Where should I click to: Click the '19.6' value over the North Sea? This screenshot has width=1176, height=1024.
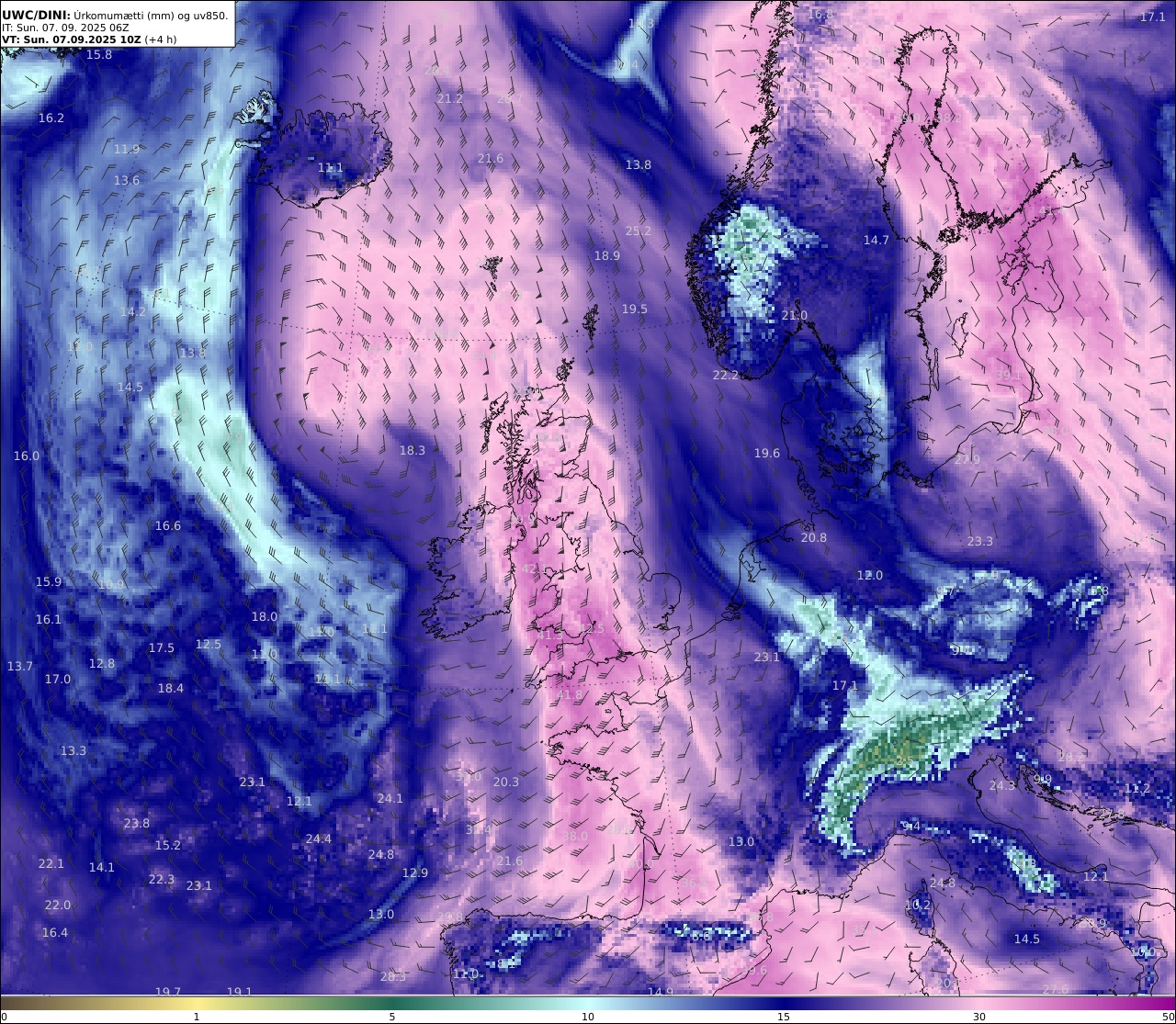pyautogui.click(x=767, y=454)
